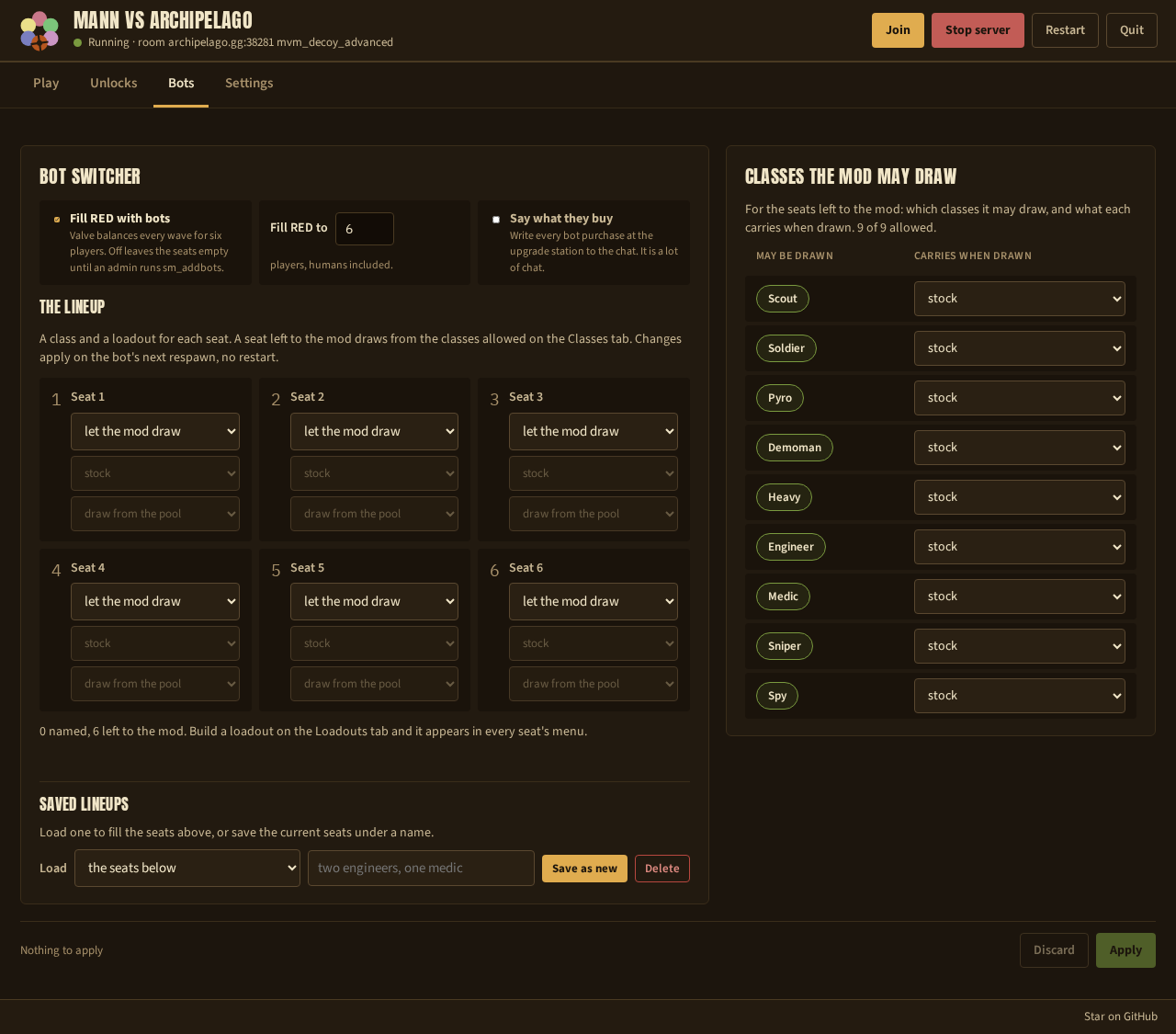Toggle the Sniper class chip

point(785,646)
